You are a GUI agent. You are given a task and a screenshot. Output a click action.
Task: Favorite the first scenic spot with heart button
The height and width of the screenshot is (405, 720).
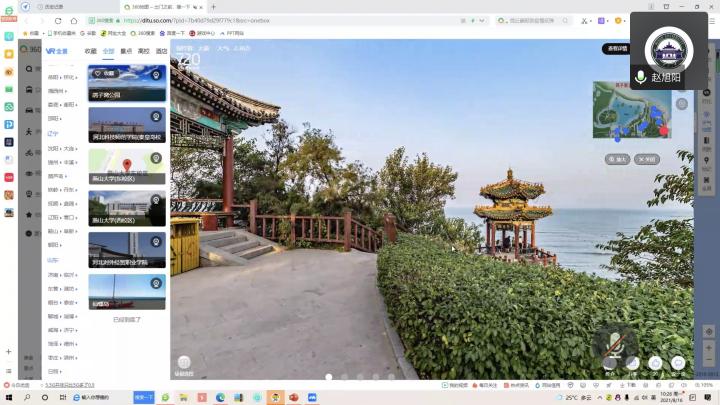coord(104,73)
